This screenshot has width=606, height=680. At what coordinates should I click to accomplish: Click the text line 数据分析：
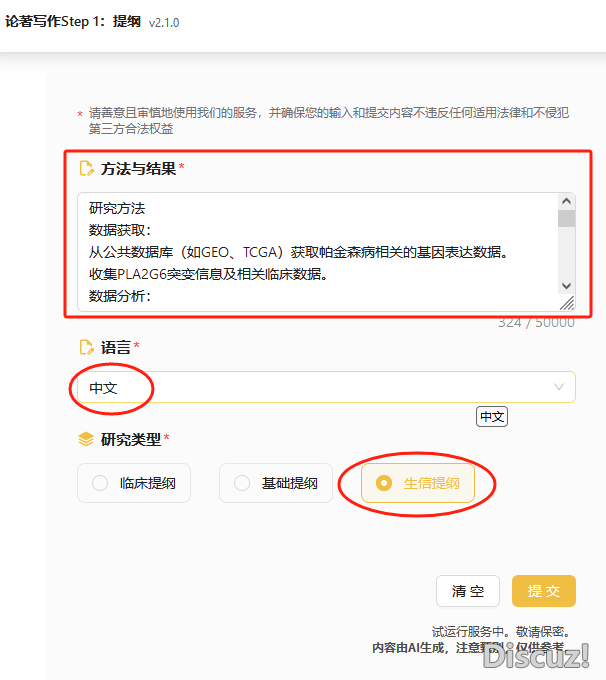120,296
